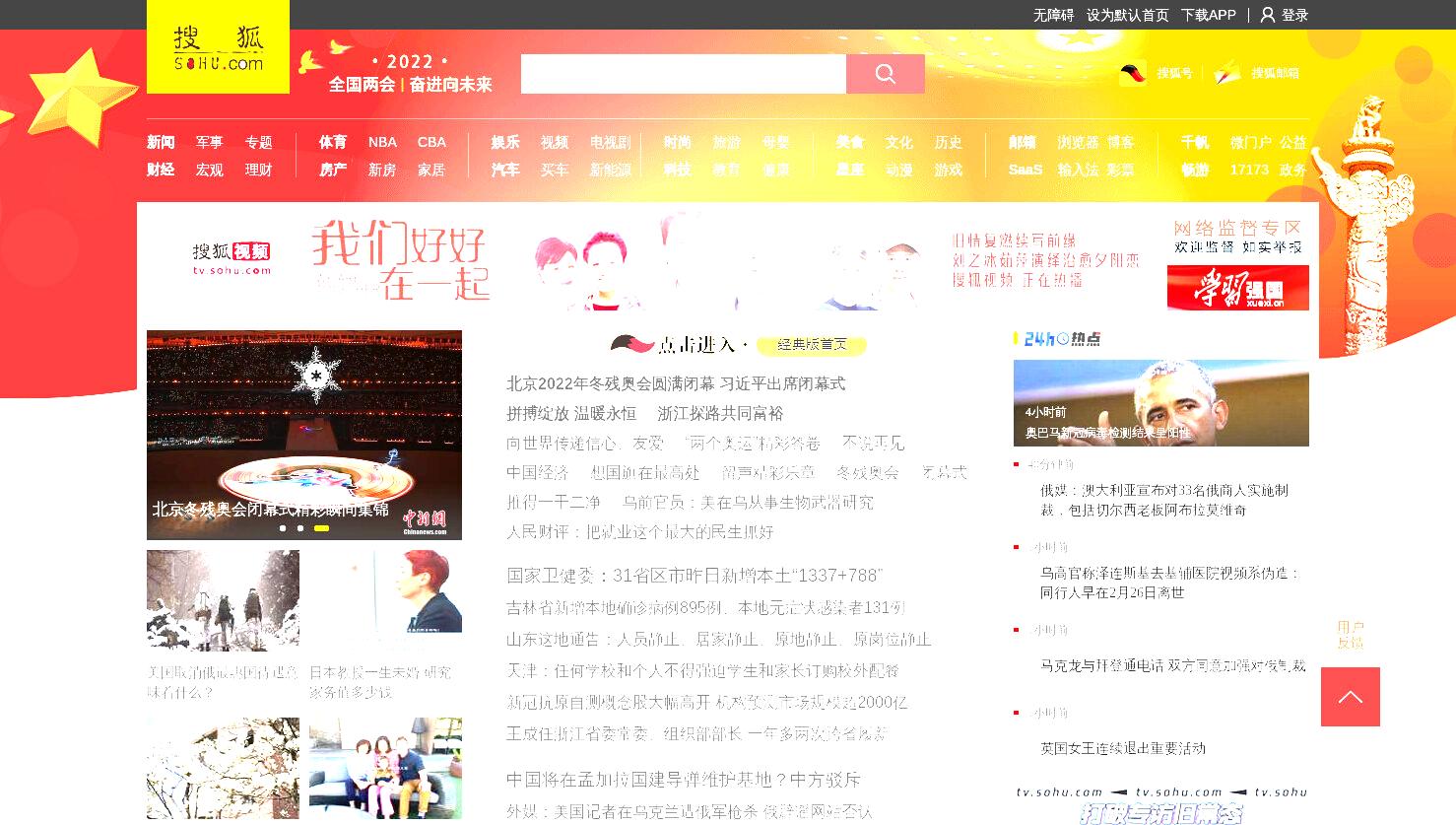1456x825 pixels.
Task: Open the 浏览器 link
Action: pyautogui.click(x=1078, y=142)
